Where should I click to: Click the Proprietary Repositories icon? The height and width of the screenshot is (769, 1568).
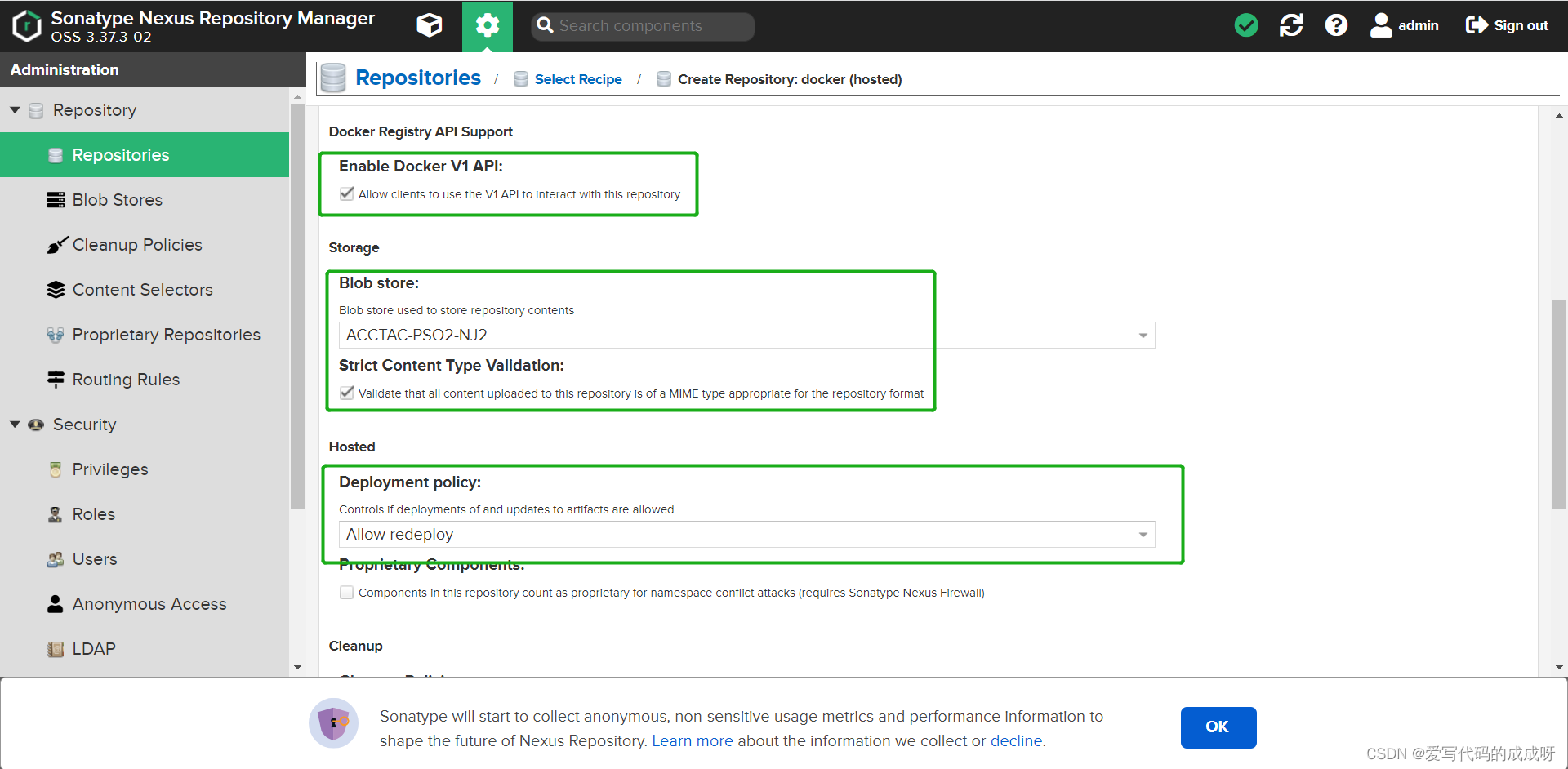(56, 335)
